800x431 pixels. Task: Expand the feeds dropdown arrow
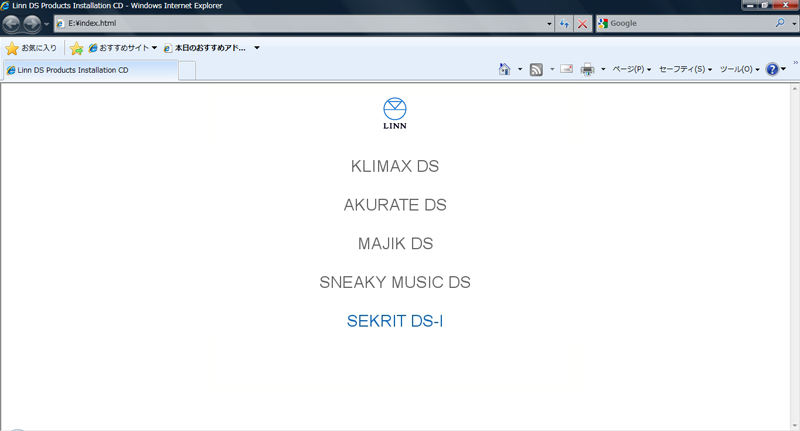pyautogui.click(x=552, y=69)
